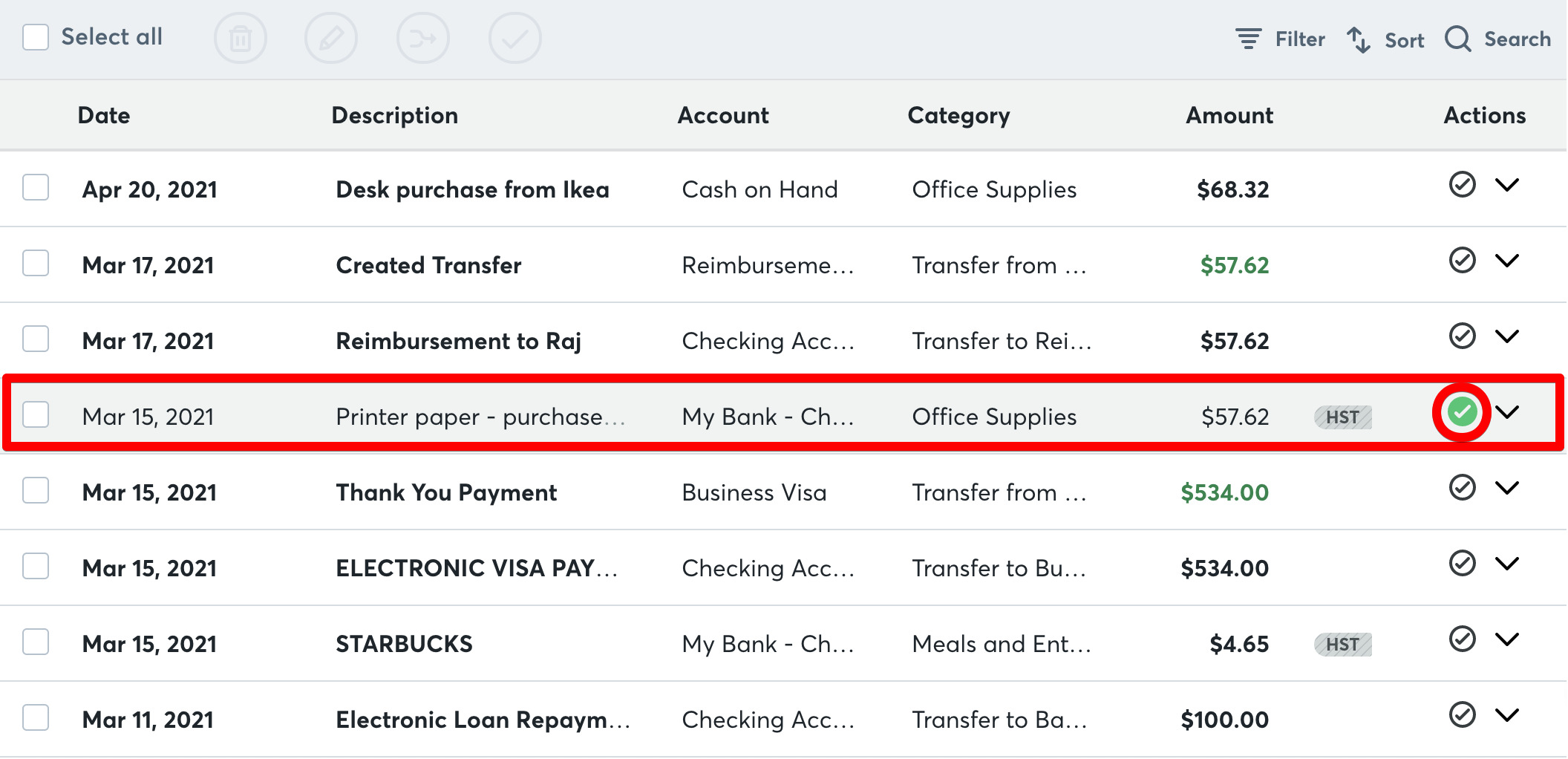Screen dimensions: 1568x759
Task: Click the HST tax tag on STARBUCKS row
Action: tap(1342, 644)
